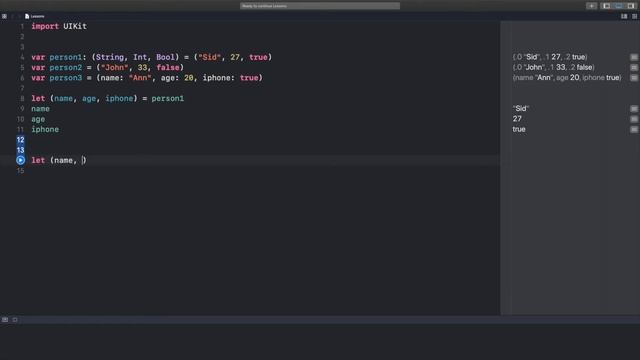Click the add editor on right icon
This screenshot has width=640, height=360.
tap(635, 16)
